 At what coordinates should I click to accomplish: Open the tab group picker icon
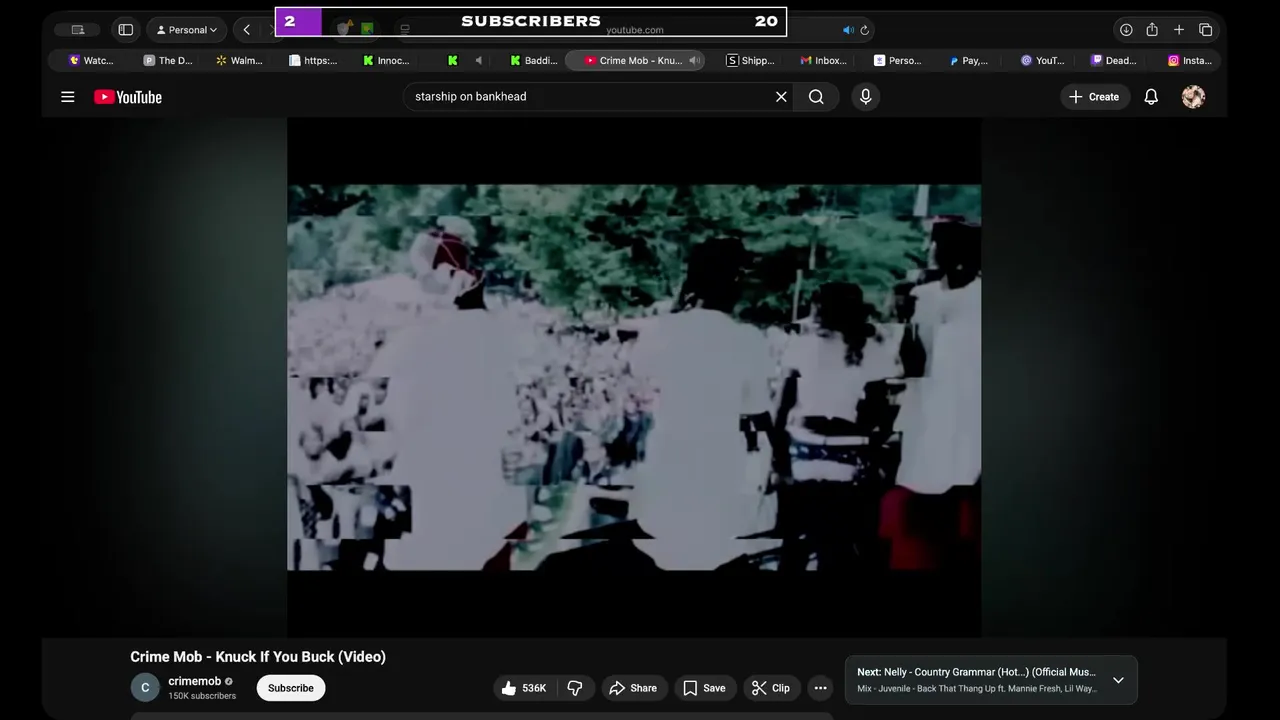coord(78,30)
